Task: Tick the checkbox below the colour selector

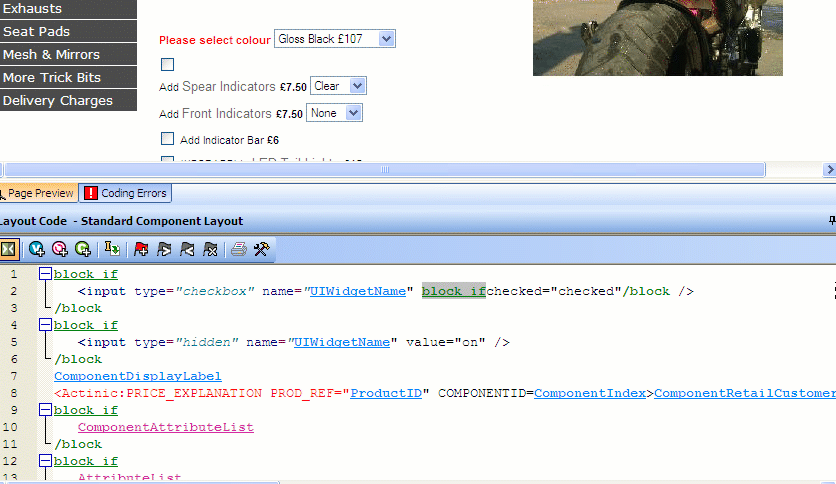Action: click(x=168, y=65)
